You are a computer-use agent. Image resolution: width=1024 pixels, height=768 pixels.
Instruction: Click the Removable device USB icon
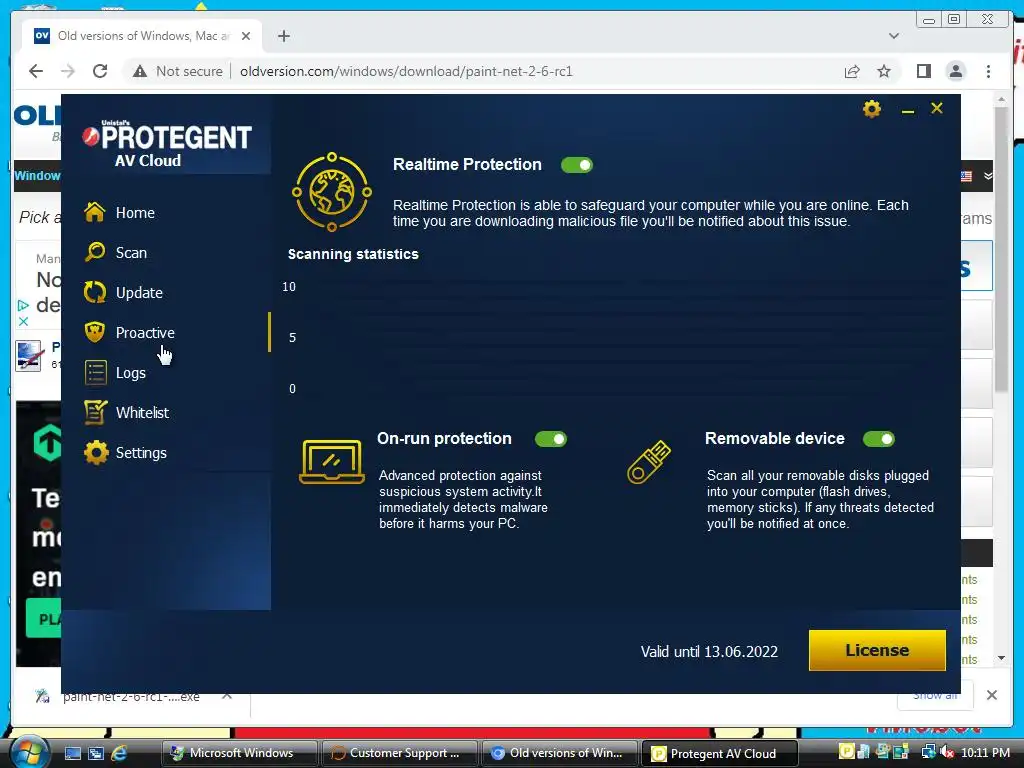tap(648, 462)
